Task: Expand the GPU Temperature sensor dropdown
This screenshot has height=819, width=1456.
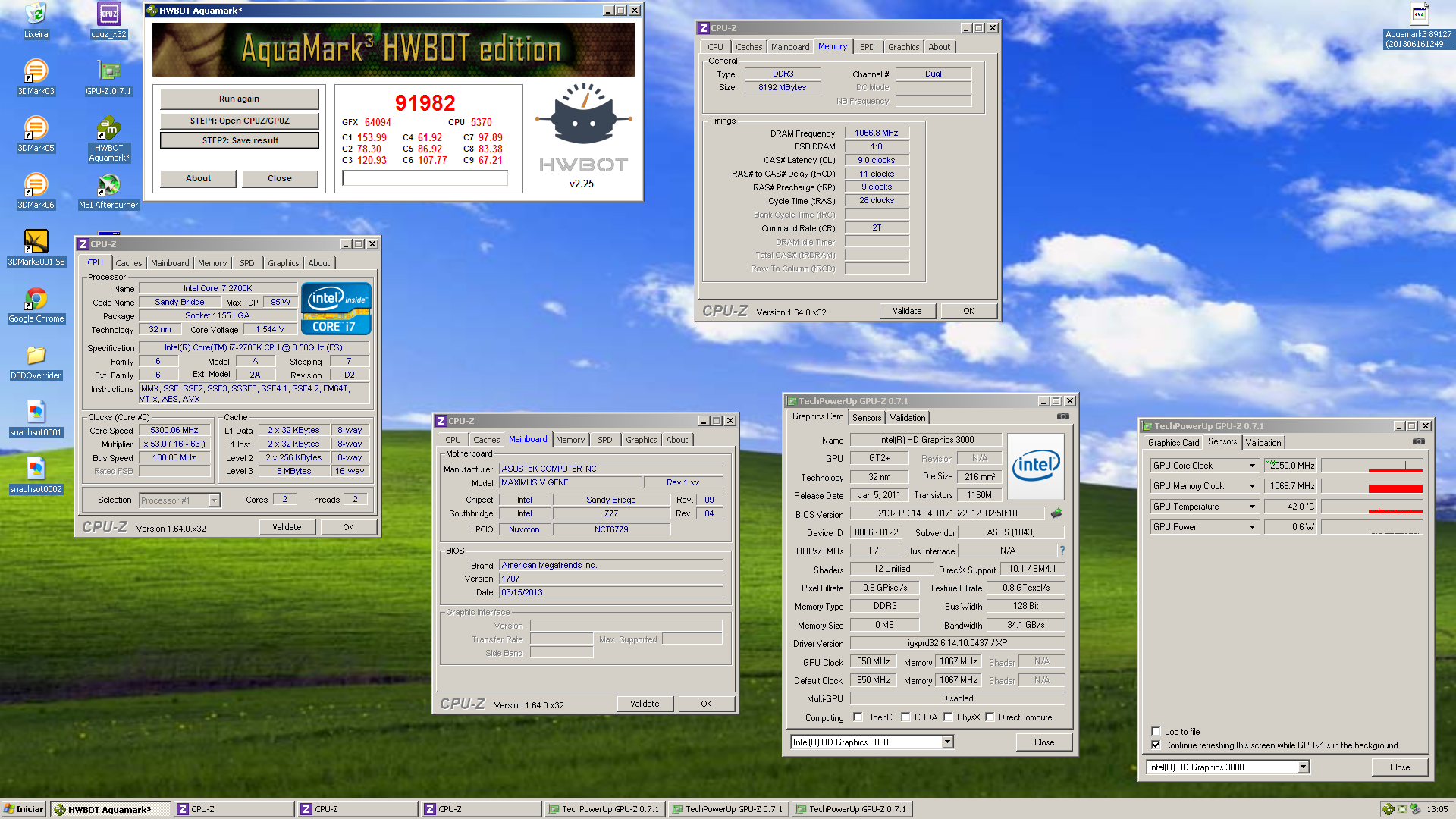Action: coord(1252,507)
